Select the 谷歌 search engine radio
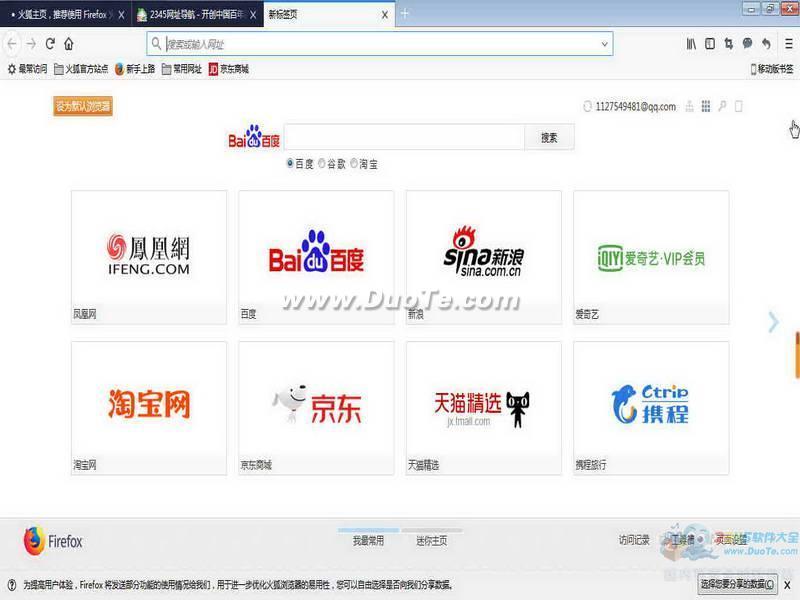This screenshot has width=800, height=600. [322, 163]
